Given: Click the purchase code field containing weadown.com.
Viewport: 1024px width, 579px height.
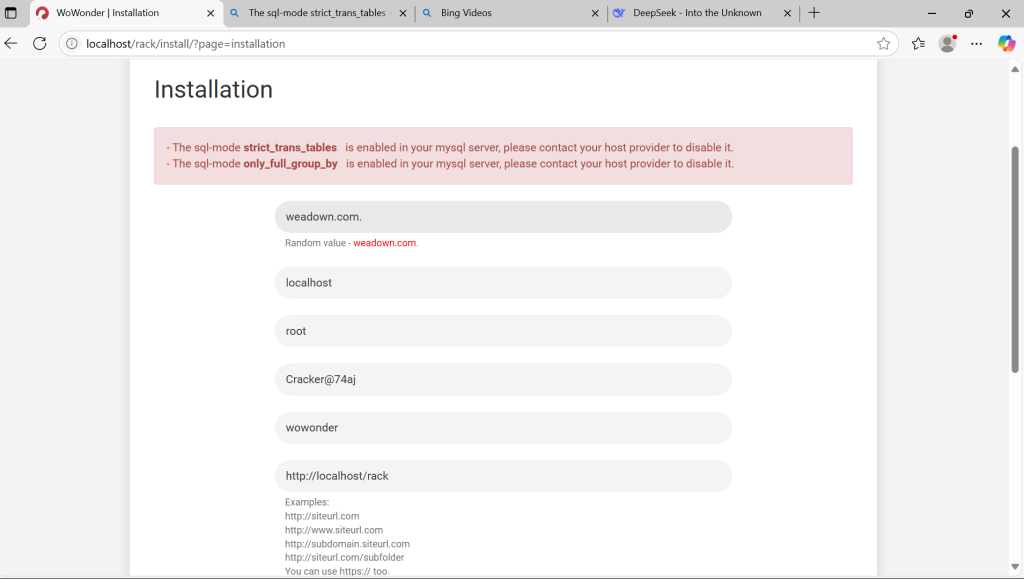Looking at the screenshot, I should (503, 217).
